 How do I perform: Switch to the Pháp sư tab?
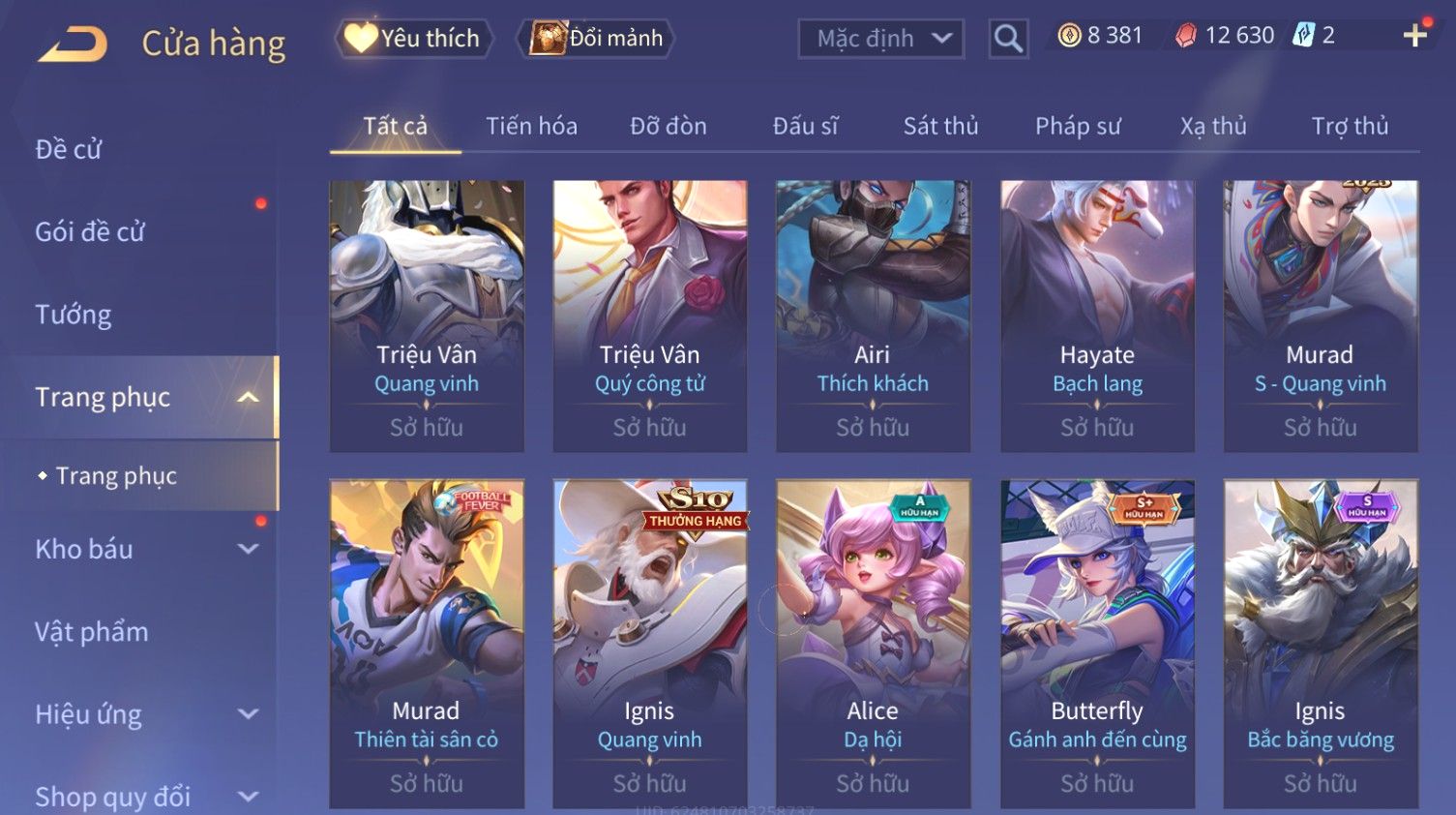point(1078,126)
